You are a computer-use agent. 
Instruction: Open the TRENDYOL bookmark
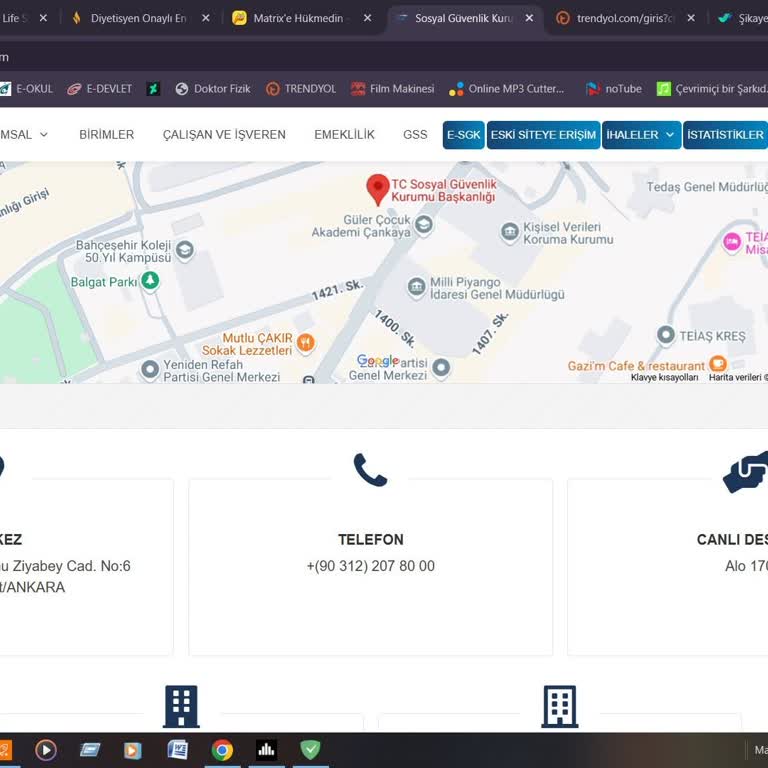(x=301, y=89)
